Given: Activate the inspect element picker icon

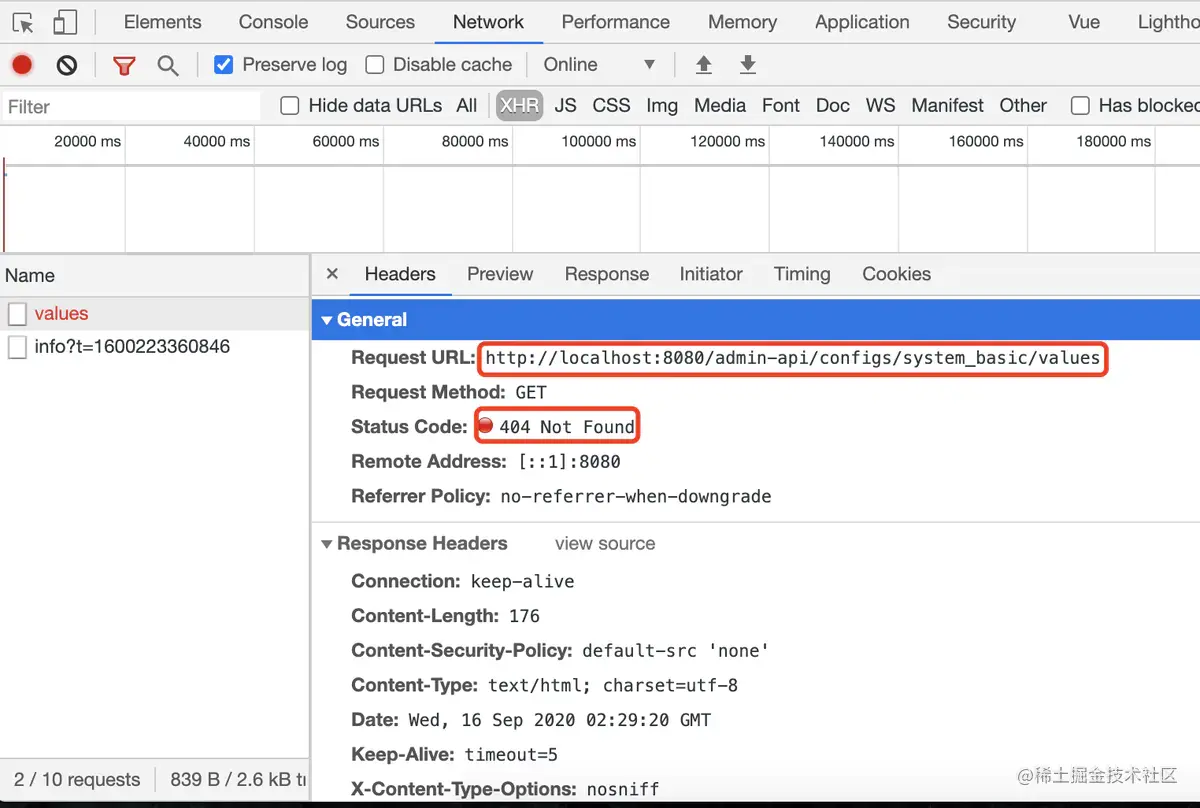Looking at the screenshot, I should pos(23,22).
